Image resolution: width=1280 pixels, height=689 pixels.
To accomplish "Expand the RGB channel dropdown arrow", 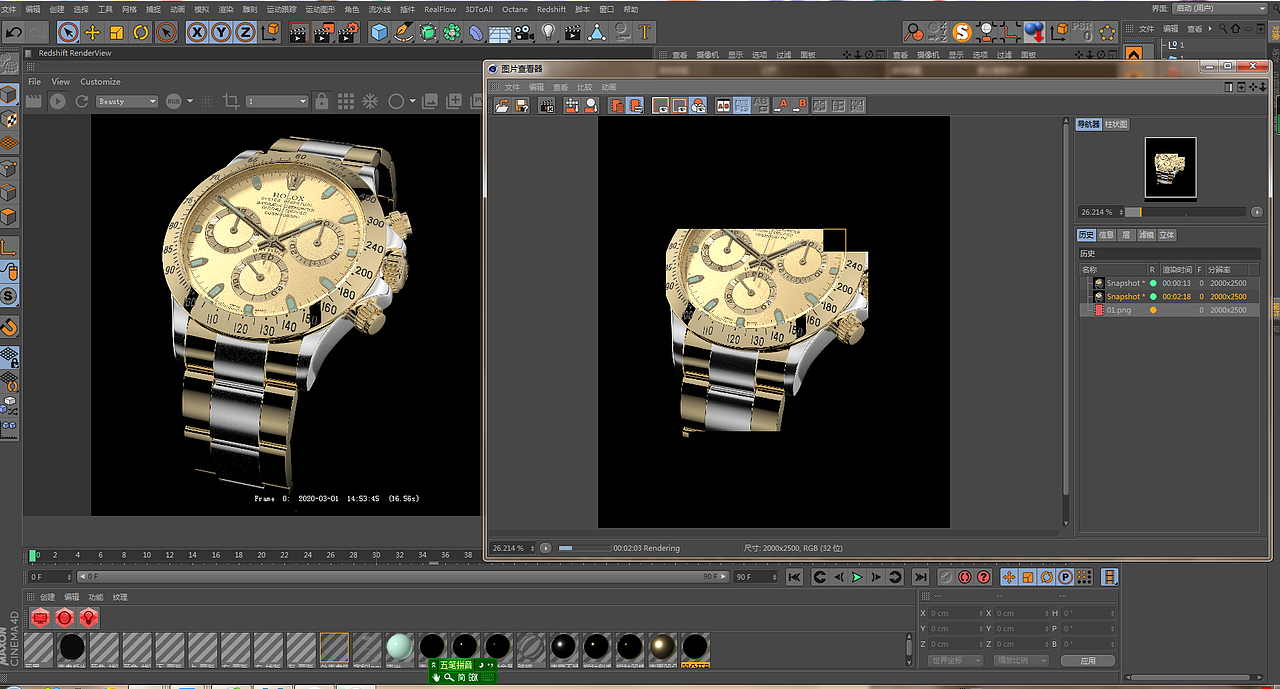I will pyautogui.click(x=192, y=101).
